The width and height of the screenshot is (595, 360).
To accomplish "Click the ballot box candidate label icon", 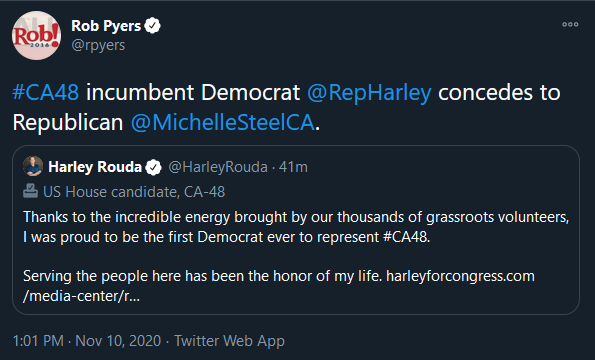I will (x=30, y=191).
